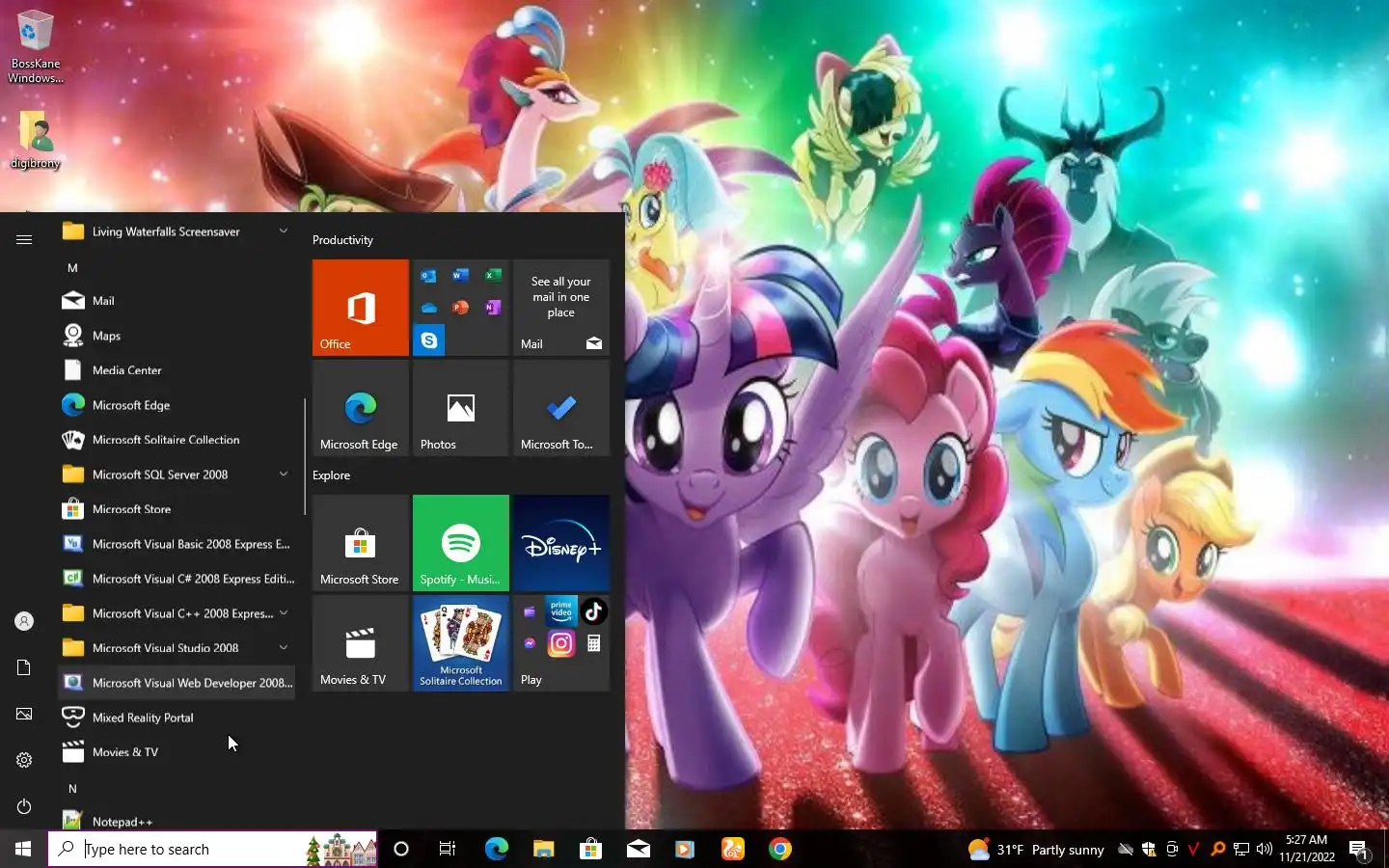The image size is (1389, 868).
Task: Open volume control in system tray
Action: (x=1265, y=849)
